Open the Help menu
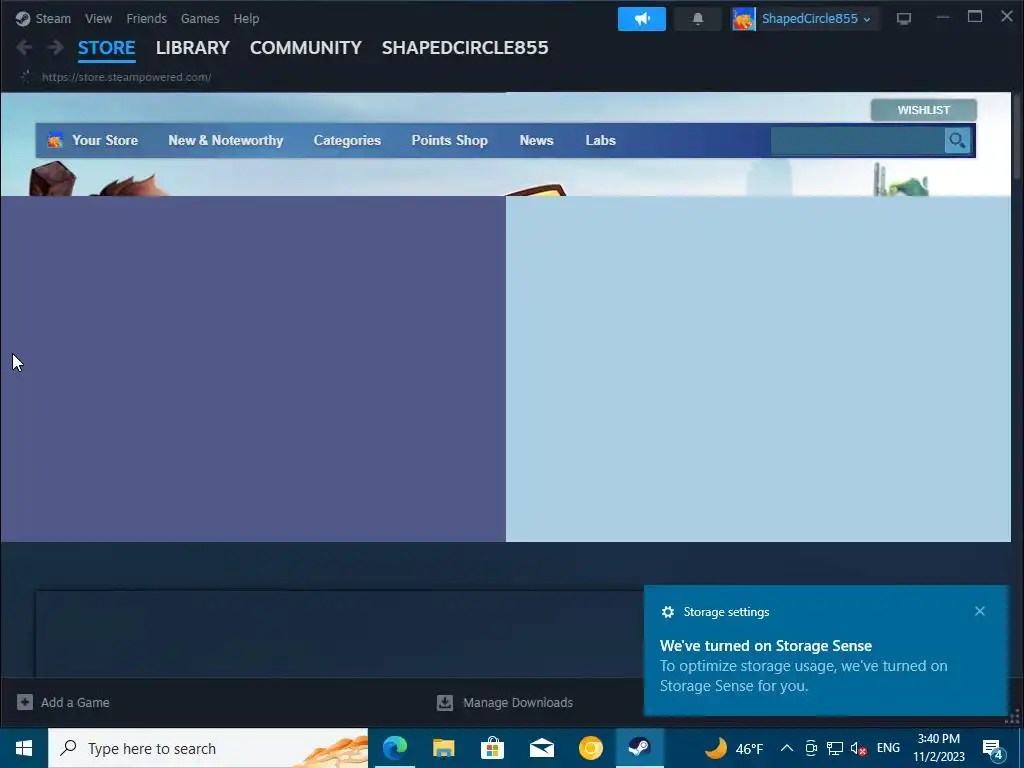 coord(246,18)
